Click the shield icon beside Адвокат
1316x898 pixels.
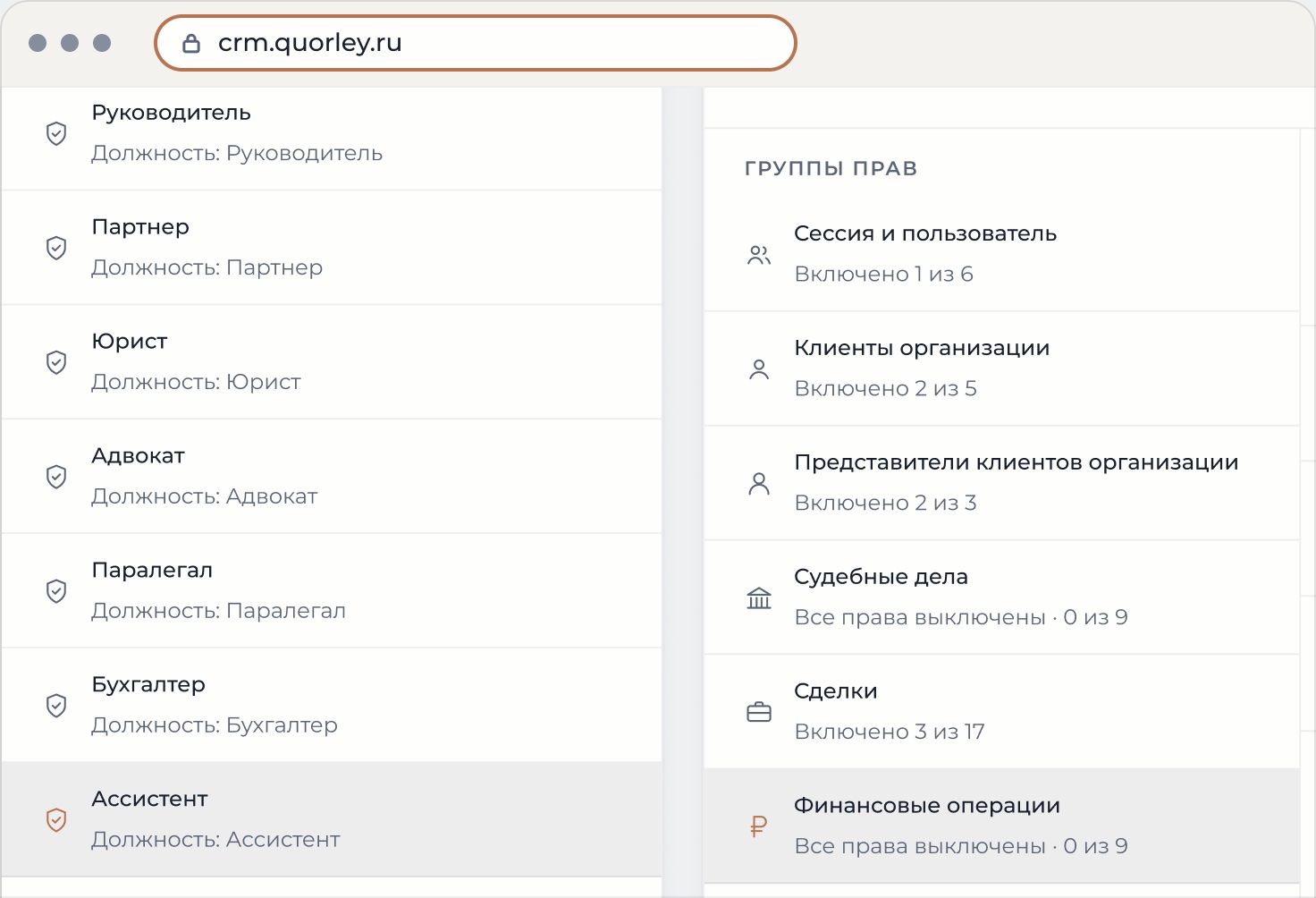56,477
